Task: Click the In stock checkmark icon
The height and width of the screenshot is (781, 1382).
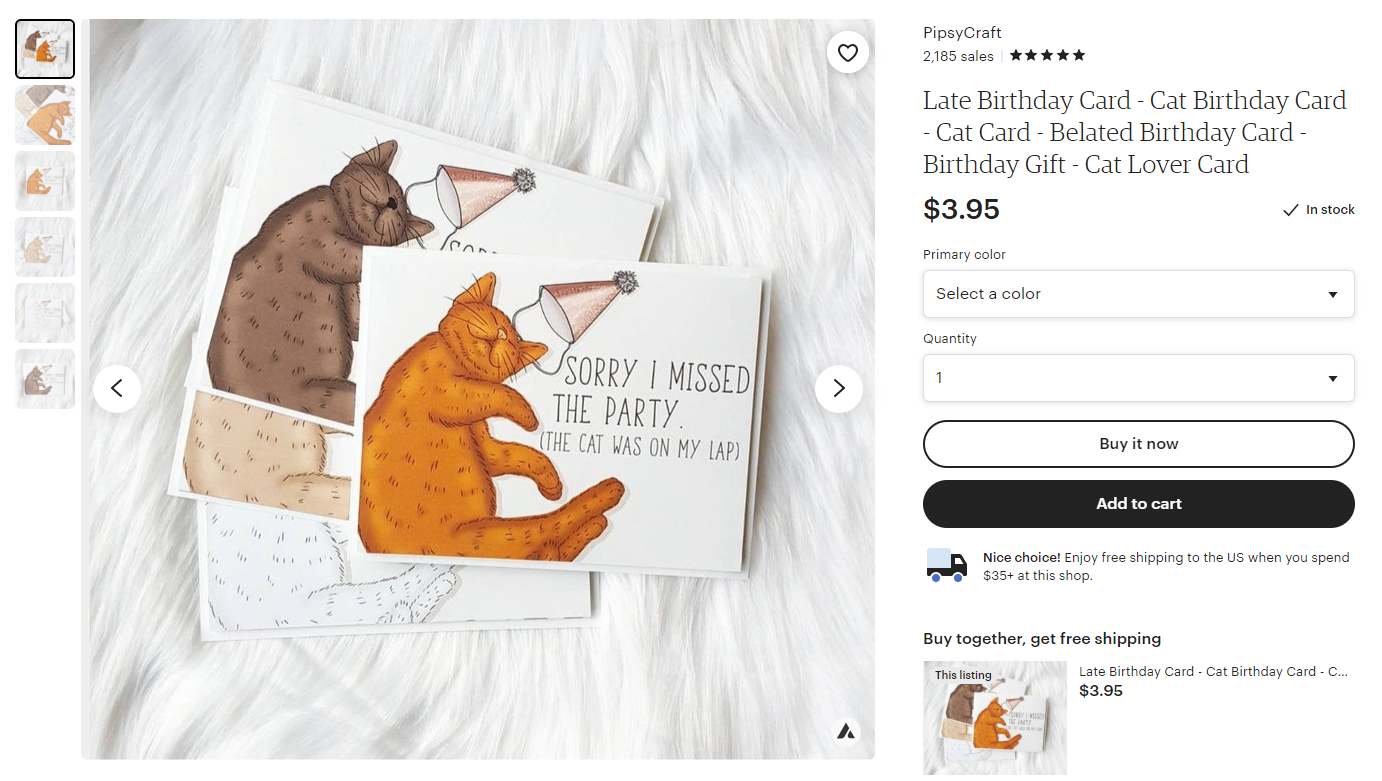Action: pos(1291,209)
